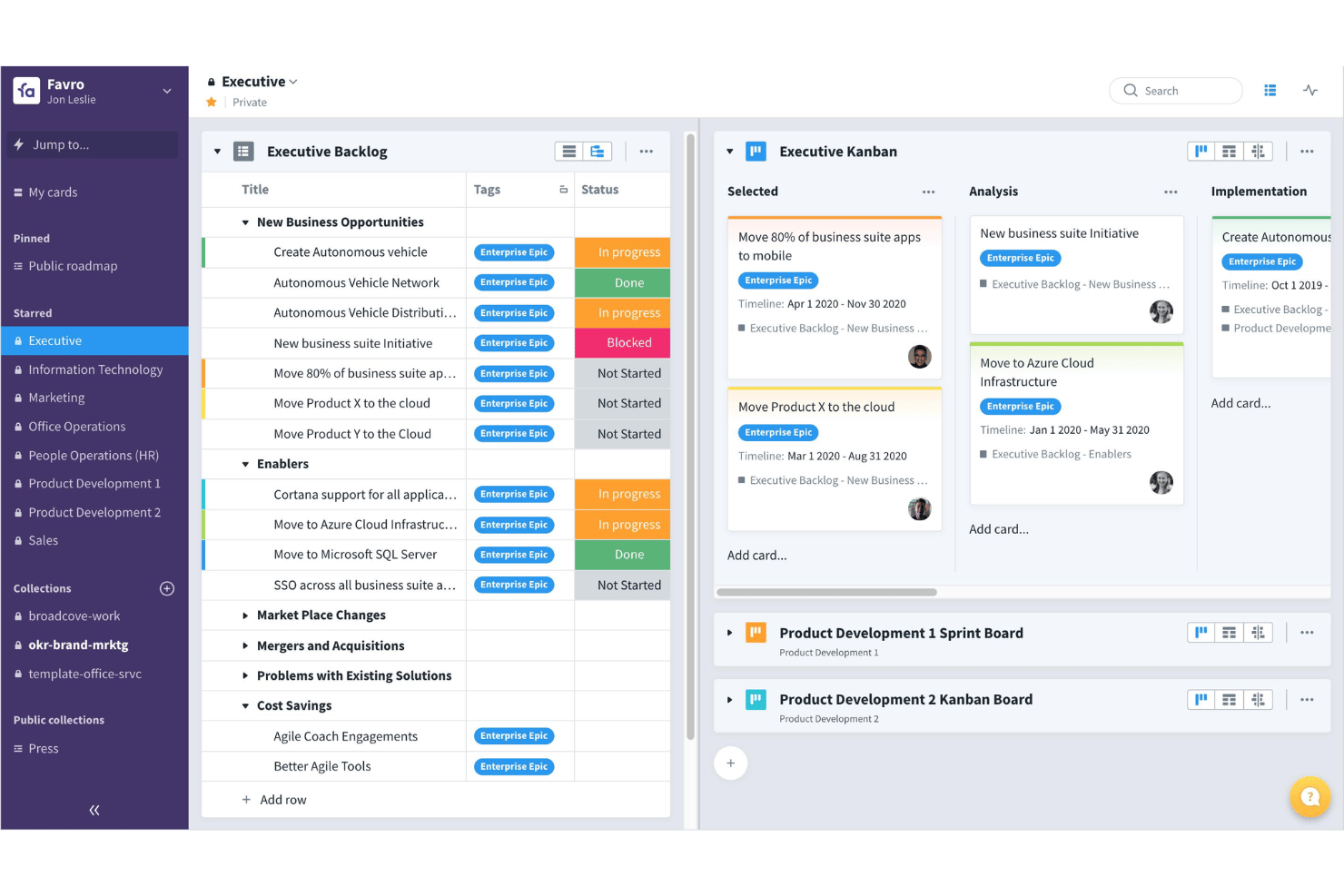This screenshot has height=896, width=1344.
Task: Open the Autonomous Vehicle Network row
Action: pyautogui.click(x=356, y=283)
